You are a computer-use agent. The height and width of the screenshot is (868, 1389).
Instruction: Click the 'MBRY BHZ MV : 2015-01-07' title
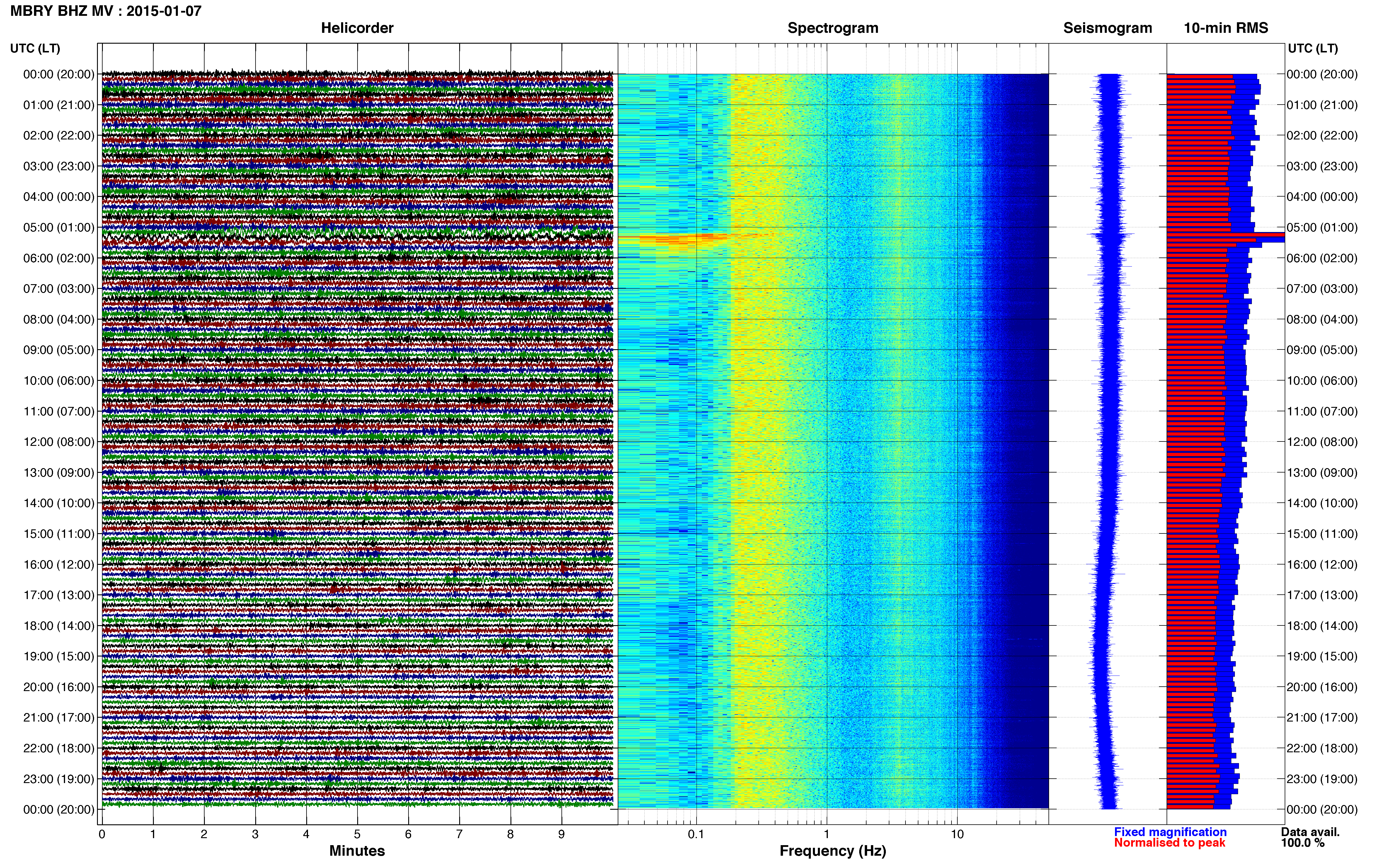tap(106, 11)
